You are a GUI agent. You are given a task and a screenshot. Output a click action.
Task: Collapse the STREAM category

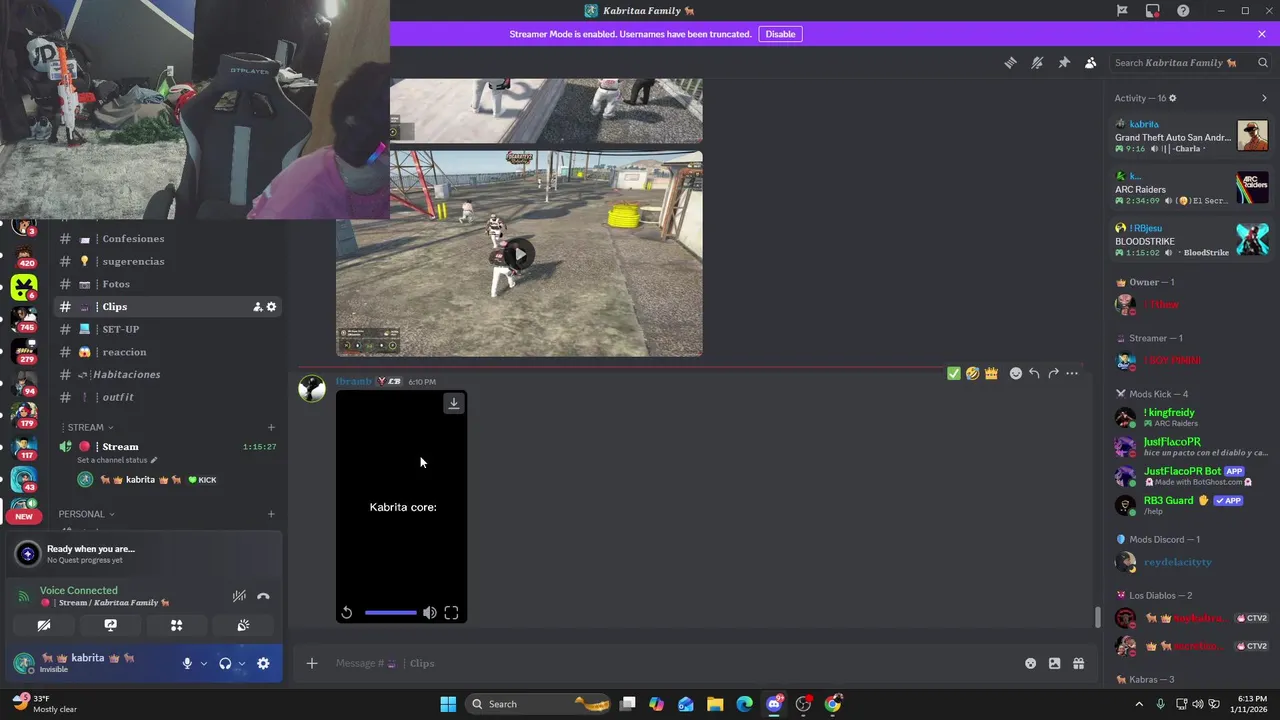(90, 427)
